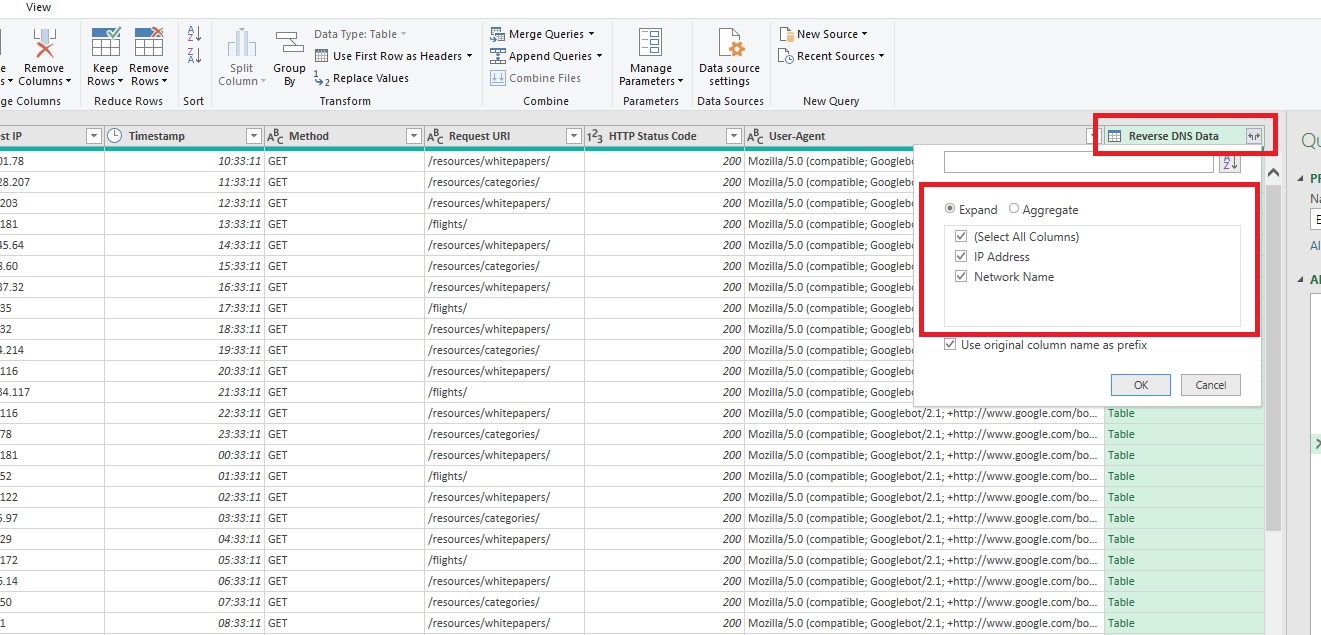Disable Use original column name as prefix
The width and height of the screenshot is (1321, 635).
coord(949,343)
